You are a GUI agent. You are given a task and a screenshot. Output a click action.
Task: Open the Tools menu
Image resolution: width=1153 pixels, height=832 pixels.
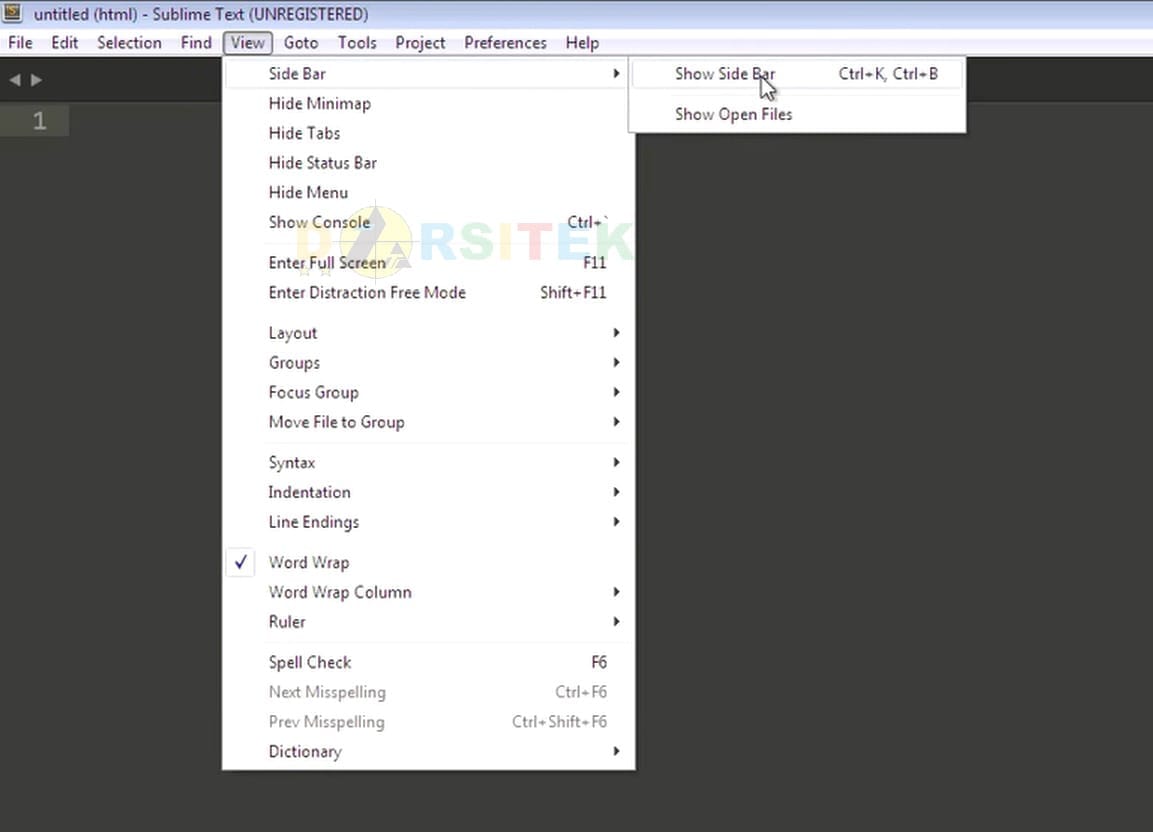click(357, 43)
